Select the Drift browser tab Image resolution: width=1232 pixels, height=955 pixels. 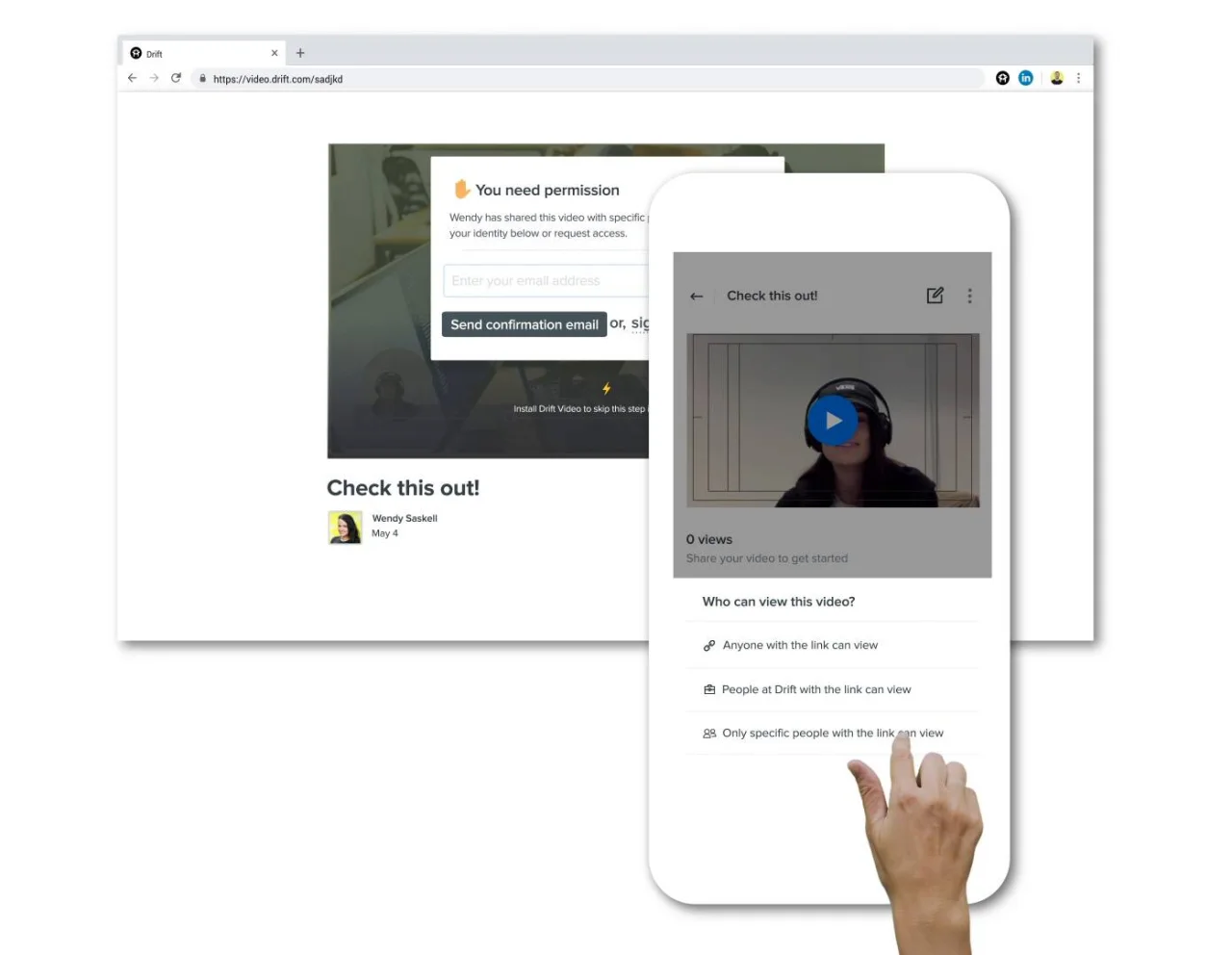point(204,53)
